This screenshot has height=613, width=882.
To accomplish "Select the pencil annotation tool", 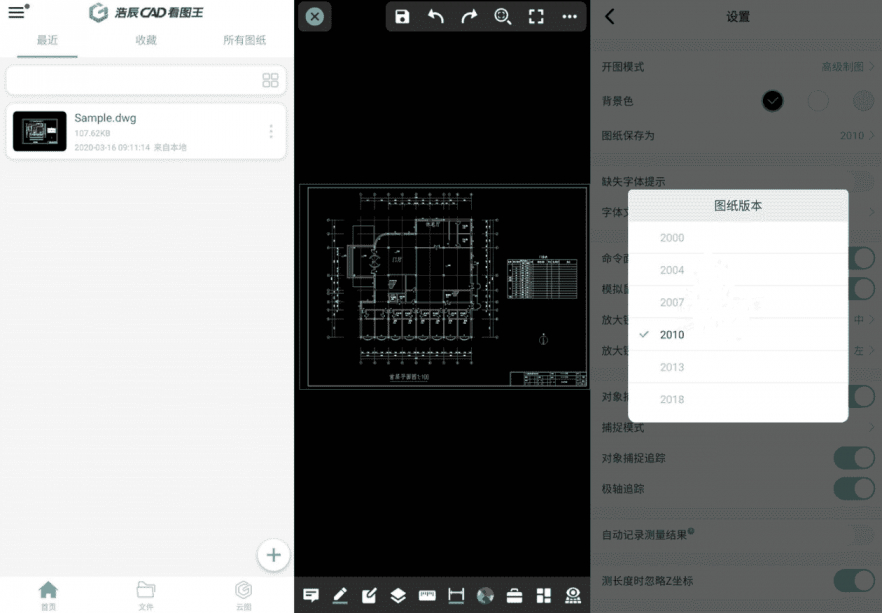I will (x=340, y=595).
